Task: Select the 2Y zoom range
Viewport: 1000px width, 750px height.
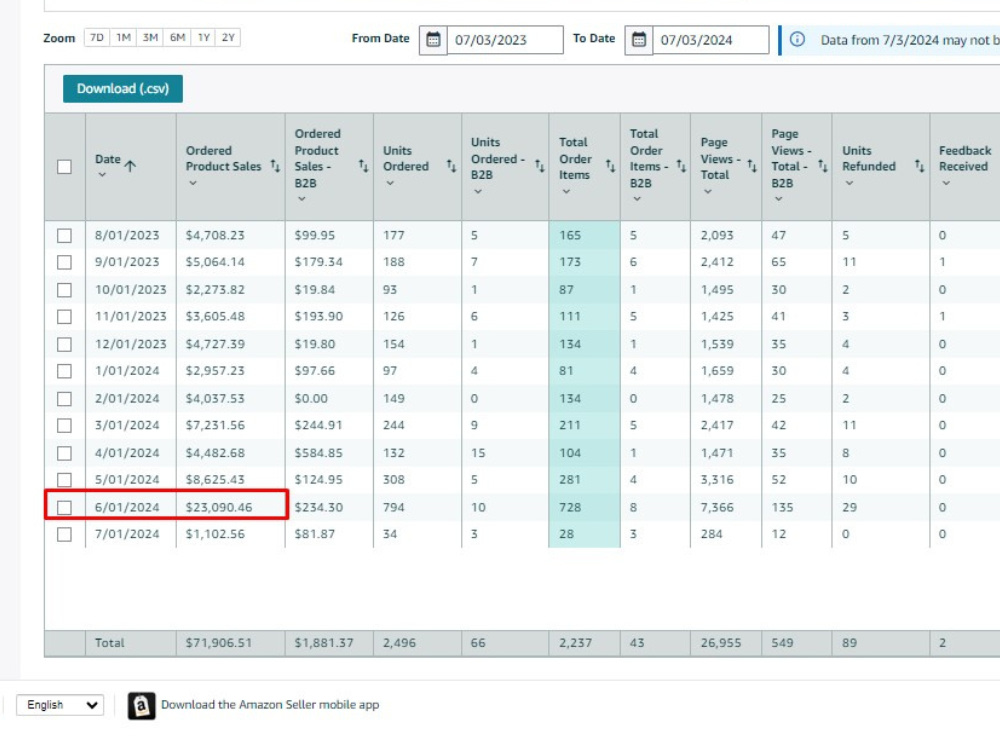Action: 228,38
